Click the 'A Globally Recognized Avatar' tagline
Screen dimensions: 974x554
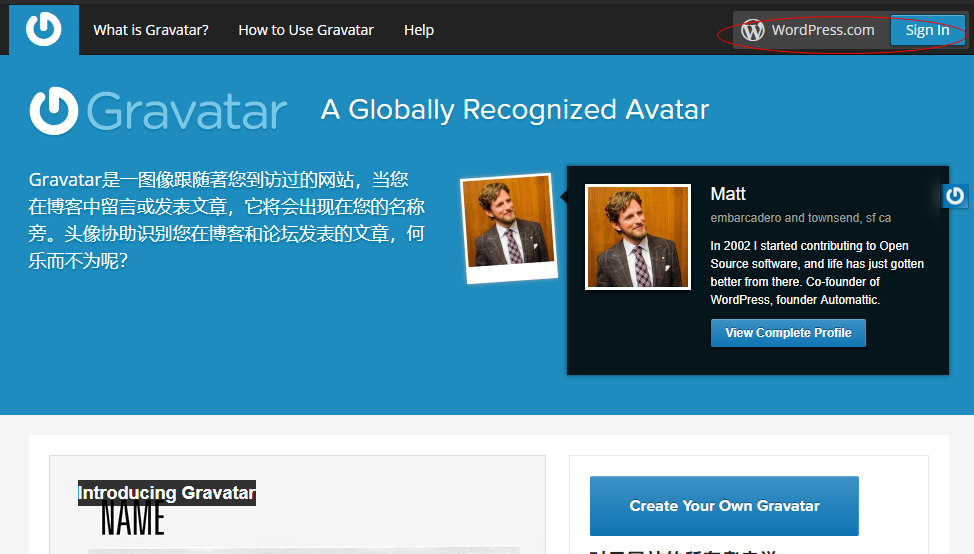pos(515,110)
